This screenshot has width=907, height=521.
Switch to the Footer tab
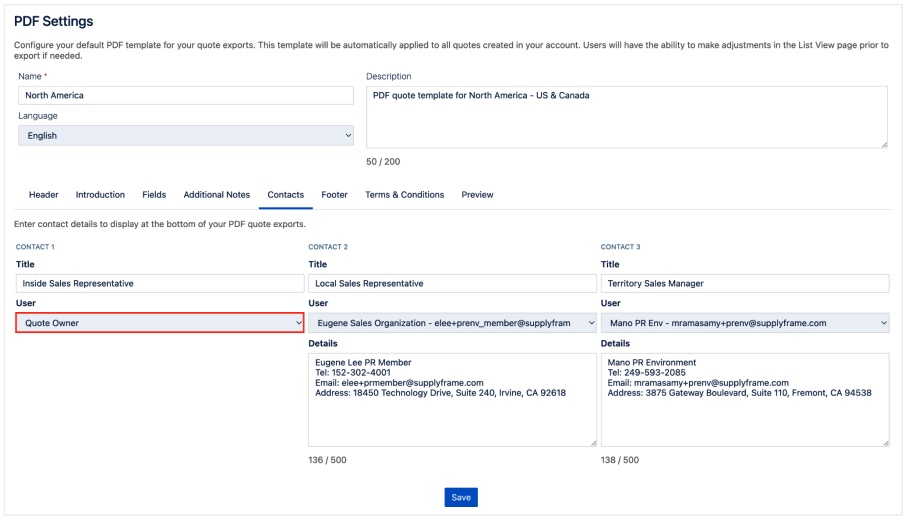click(x=334, y=195)
